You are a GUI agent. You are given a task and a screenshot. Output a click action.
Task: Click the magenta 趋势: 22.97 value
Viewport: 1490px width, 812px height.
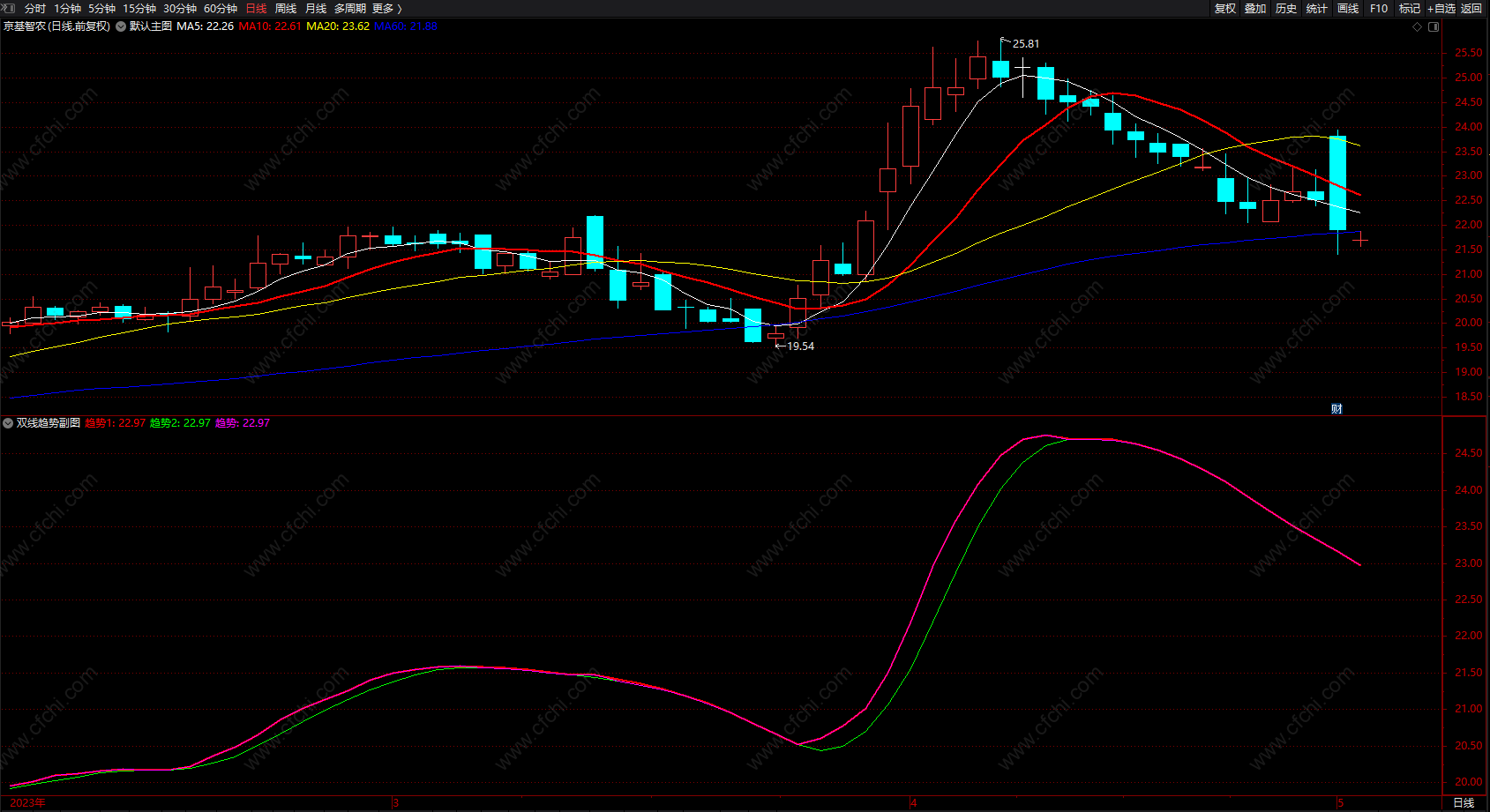point(243,423)
